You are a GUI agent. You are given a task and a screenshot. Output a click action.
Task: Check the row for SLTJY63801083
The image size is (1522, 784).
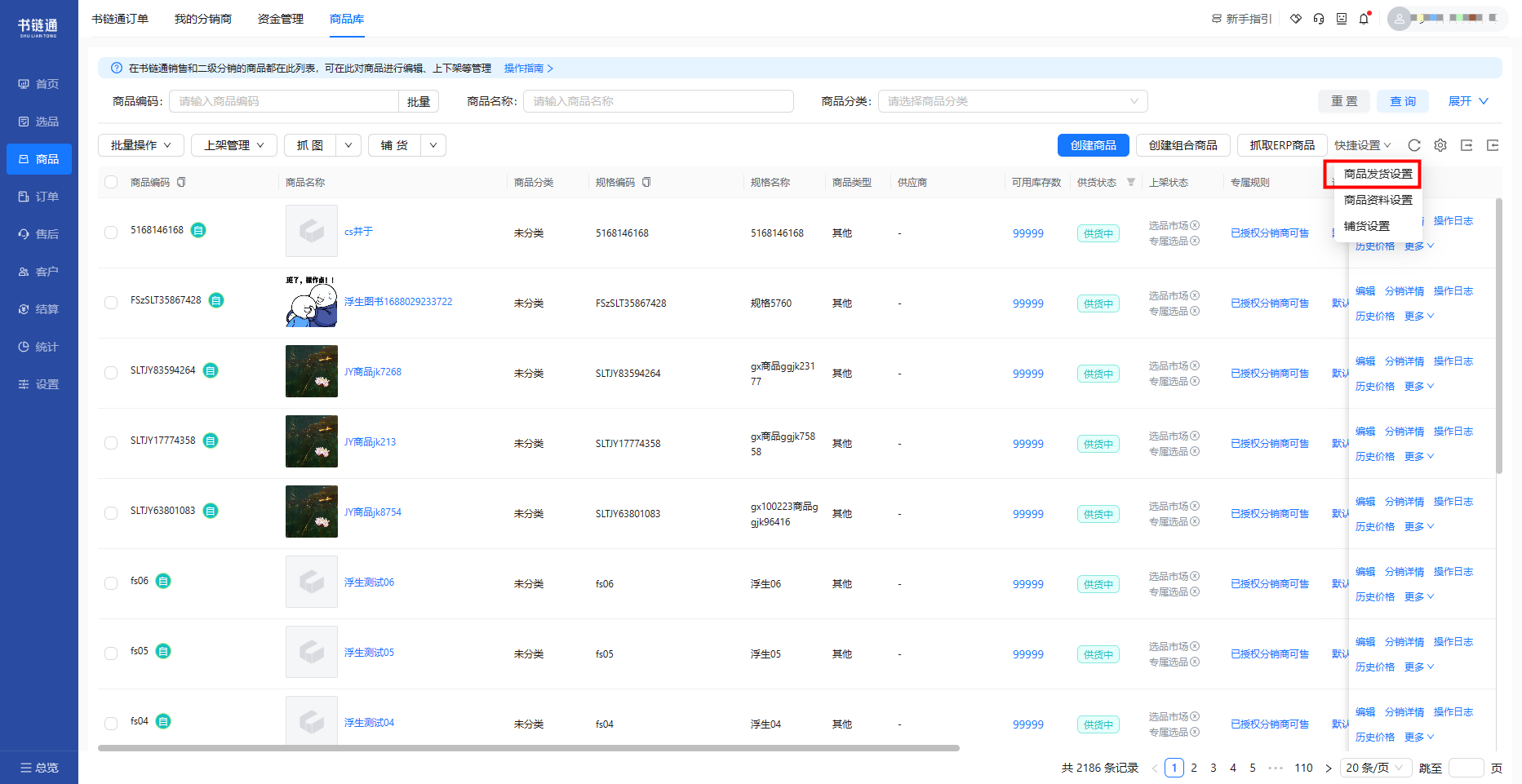point(111,513)
